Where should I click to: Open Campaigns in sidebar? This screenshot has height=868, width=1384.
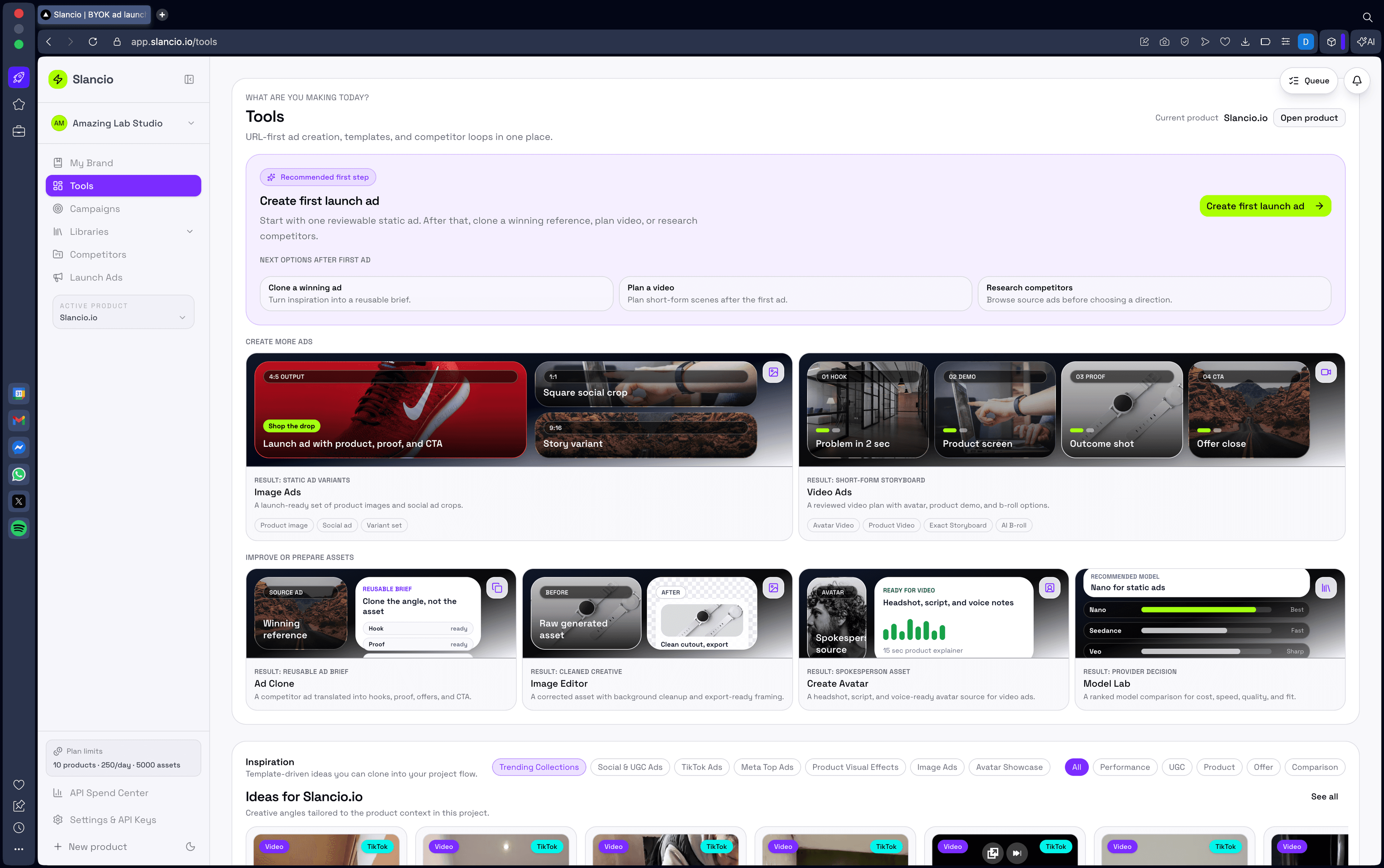click(124, 208)
